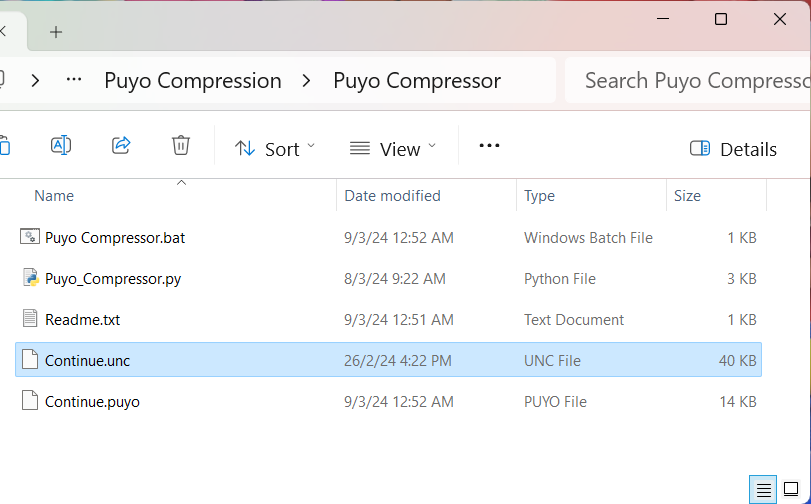Select the Readme.txt document icon
The image size is (811, 504).
pyautogui.click(x=30, y=319)
